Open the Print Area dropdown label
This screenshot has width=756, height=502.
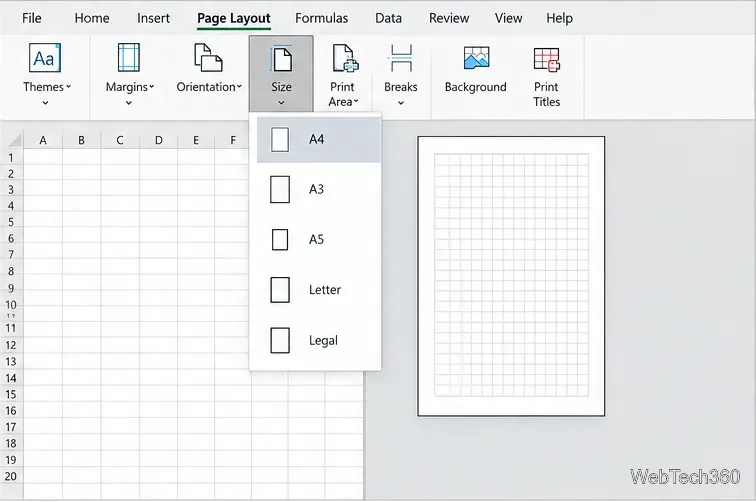point(343,95)
